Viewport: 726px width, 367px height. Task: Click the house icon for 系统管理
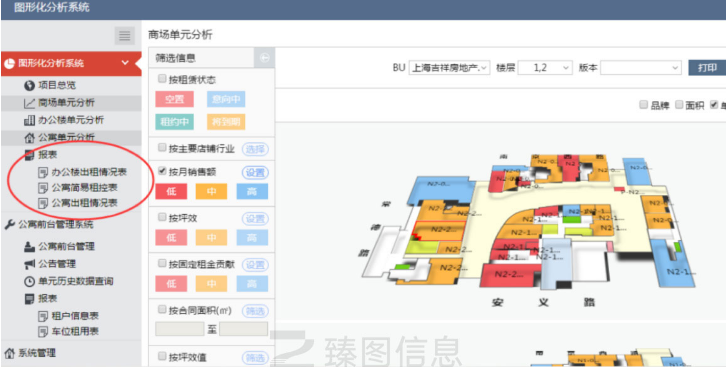click(x=9, y=353)
